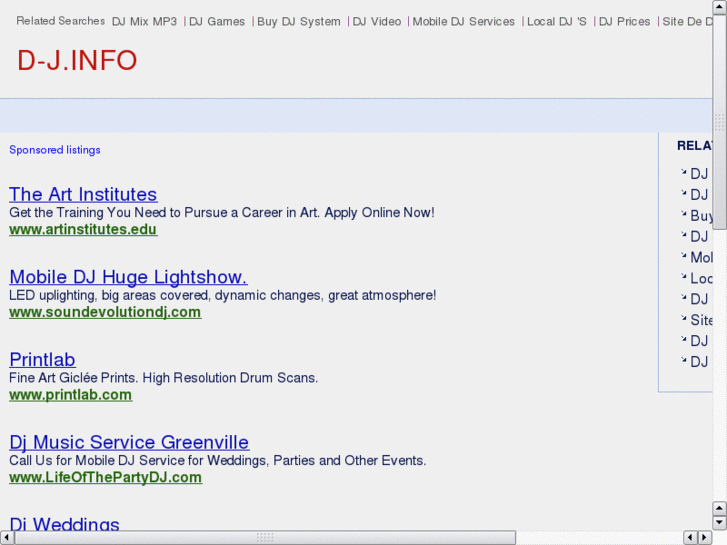
Task: Click the second left arrow near right end
Action: pos(691,538)
